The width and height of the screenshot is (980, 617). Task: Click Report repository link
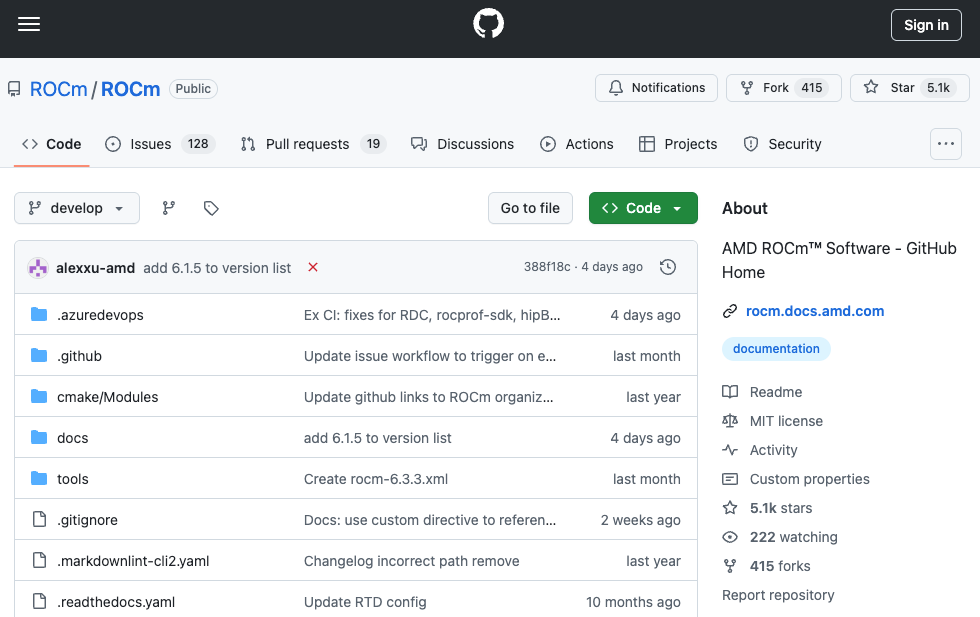(x=778, y=595)
